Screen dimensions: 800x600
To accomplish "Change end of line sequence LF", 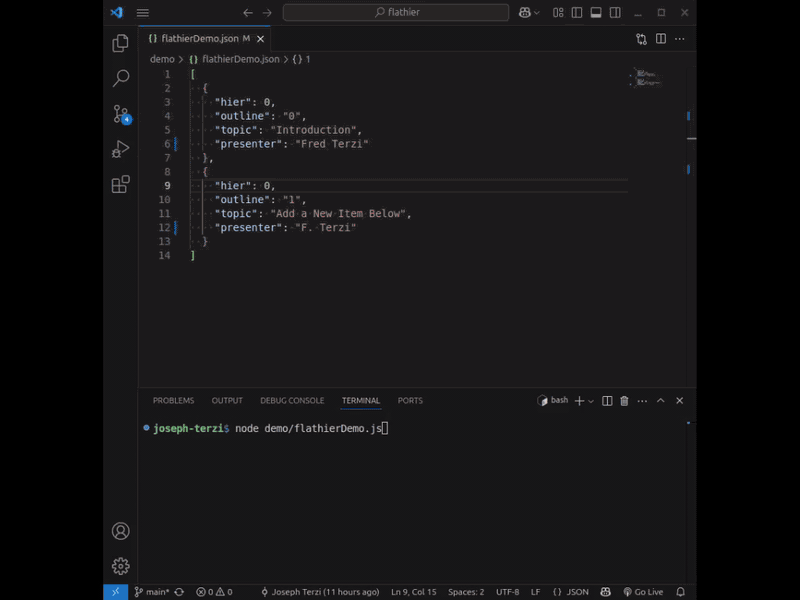I will tap(535, 592).
